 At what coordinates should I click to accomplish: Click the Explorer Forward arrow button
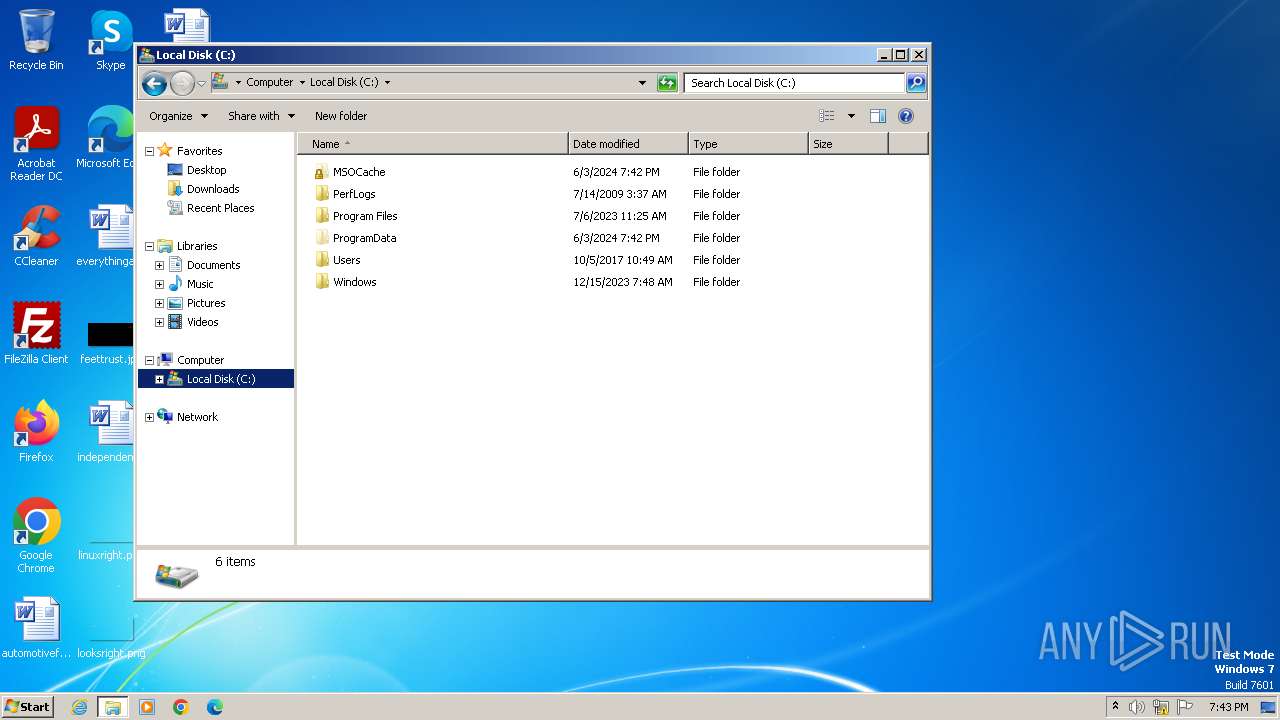click(182, 83)
